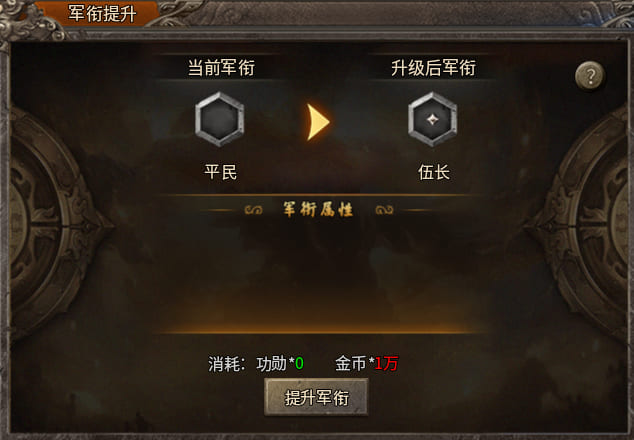Click the 当前军衔 header label
The width and height of the screenshot is (634, 440).
[x=221, y=67]
